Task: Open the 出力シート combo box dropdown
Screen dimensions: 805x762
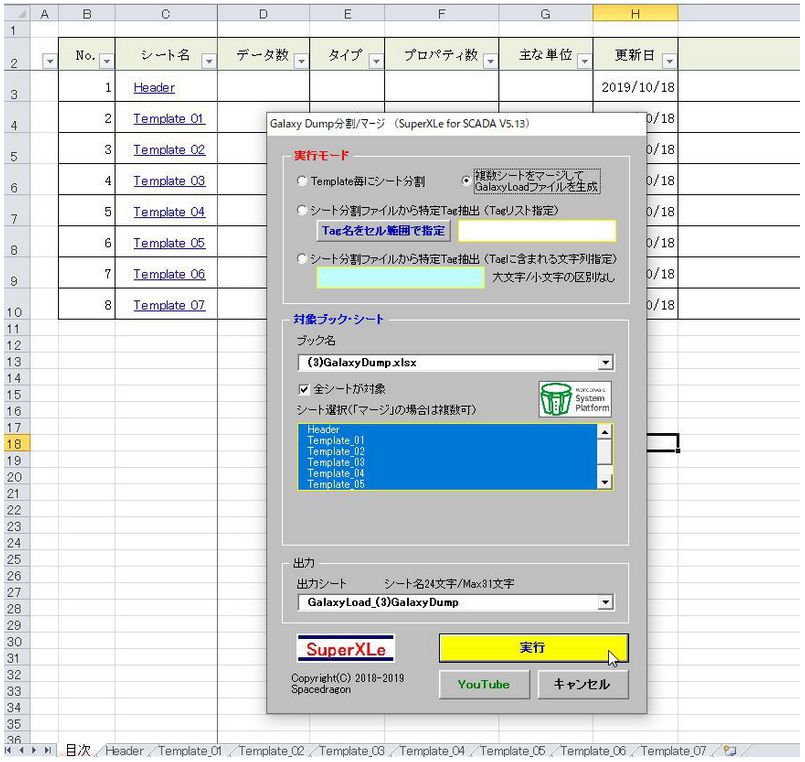Action: point(606,602)
